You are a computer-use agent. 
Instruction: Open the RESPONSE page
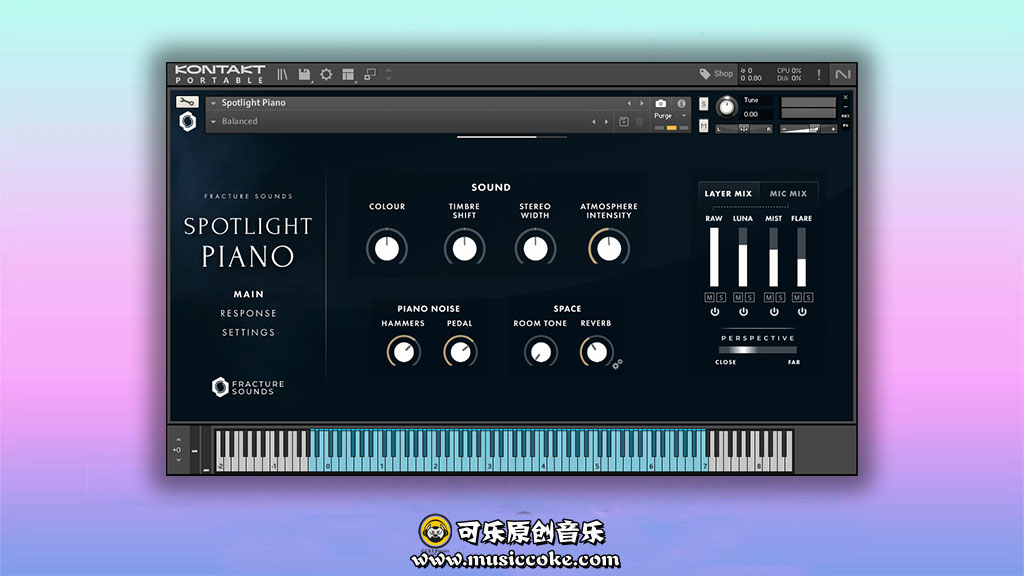click(248, 313)
